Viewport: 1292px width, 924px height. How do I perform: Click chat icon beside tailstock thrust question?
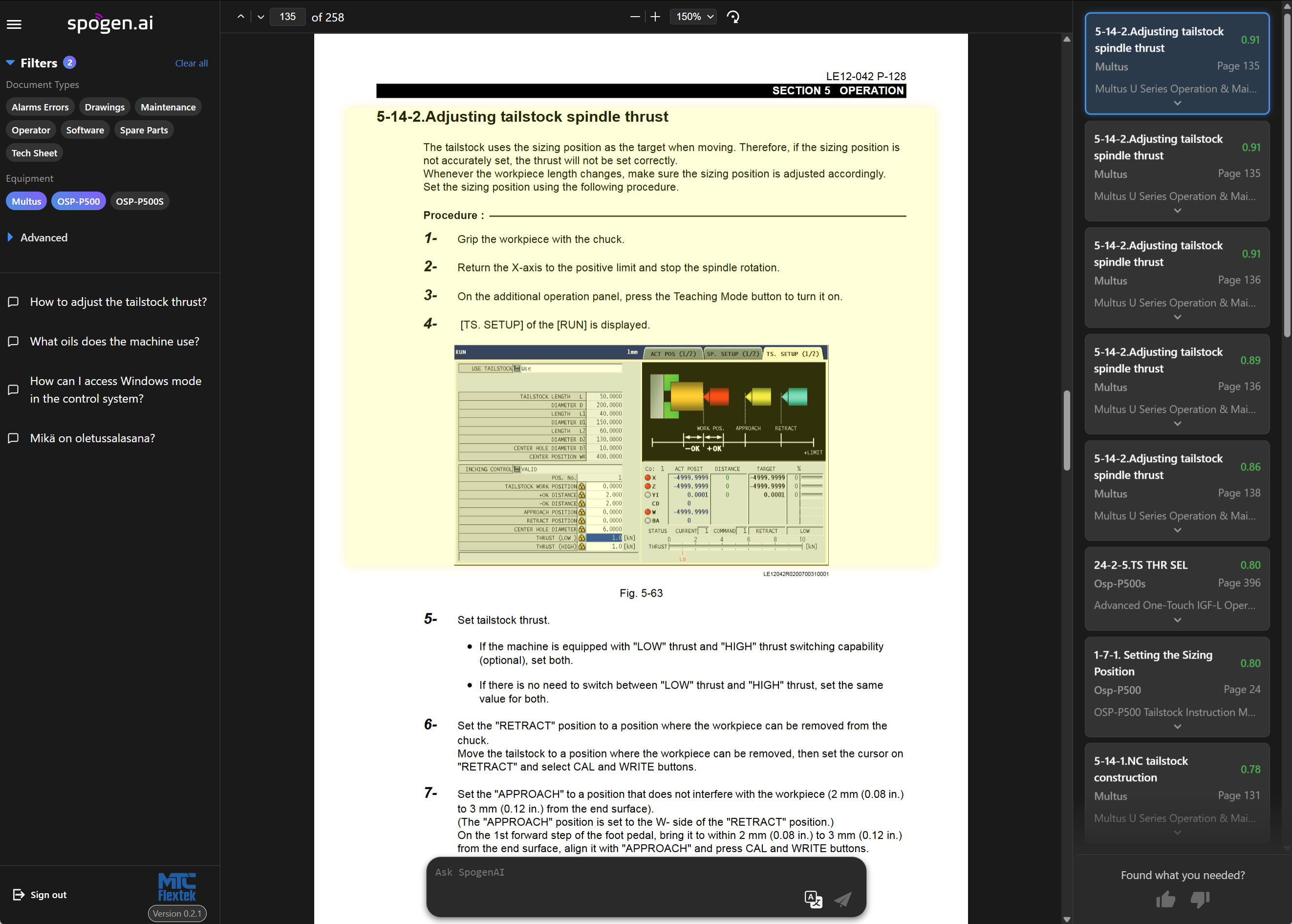13,301
